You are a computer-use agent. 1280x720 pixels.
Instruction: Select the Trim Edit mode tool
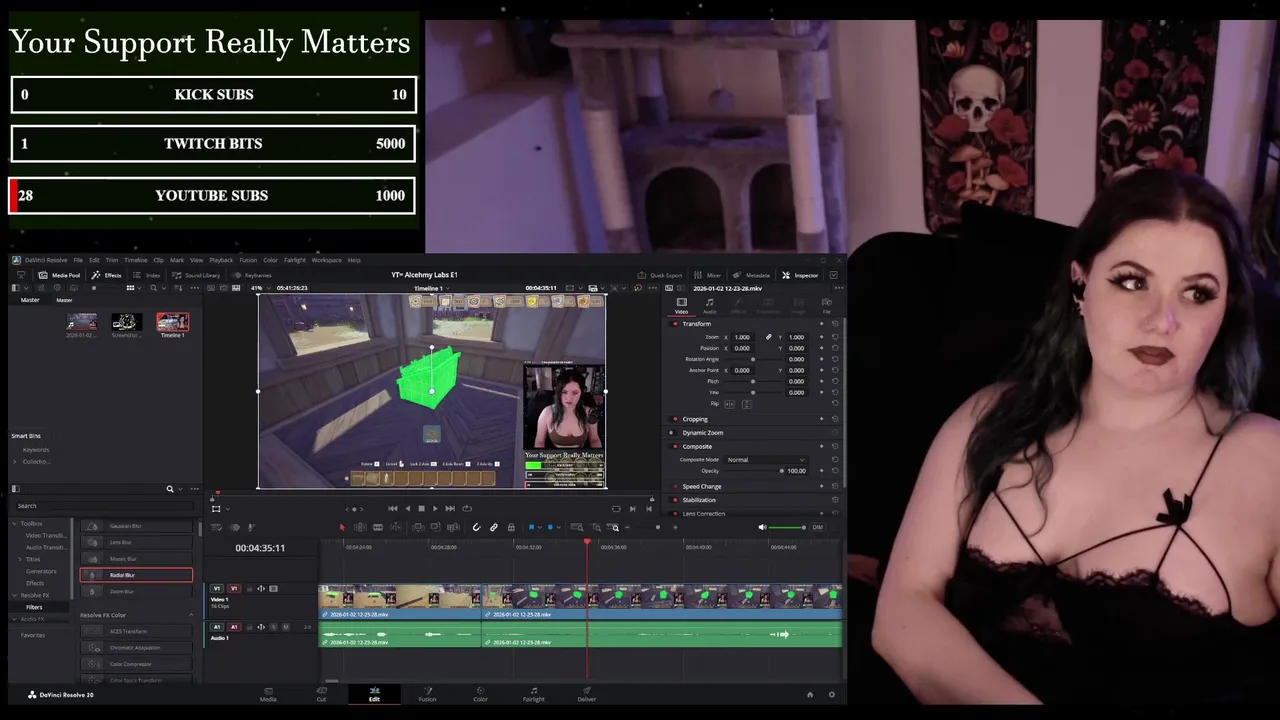(360, 527)
